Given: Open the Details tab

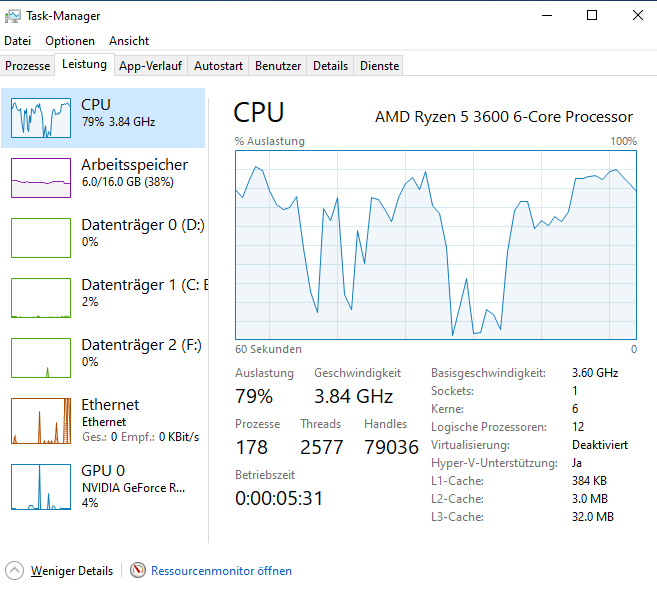Looking at the screenshot, I should 330,66.
